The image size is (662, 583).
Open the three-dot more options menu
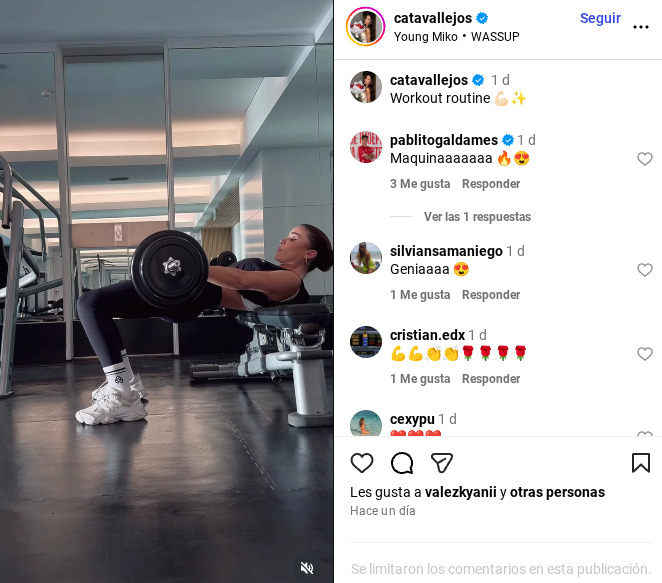[640, 27]
